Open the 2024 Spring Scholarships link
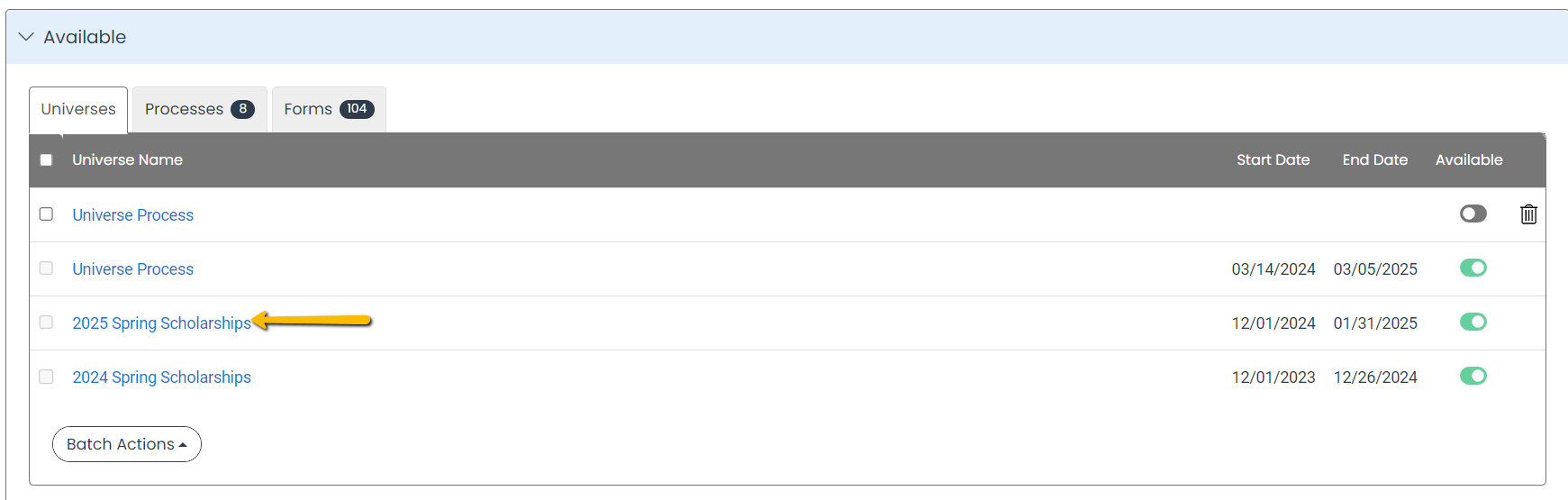Image resolution: width=1568 pixels, height=500 pixels. click(x=162, y=377)
